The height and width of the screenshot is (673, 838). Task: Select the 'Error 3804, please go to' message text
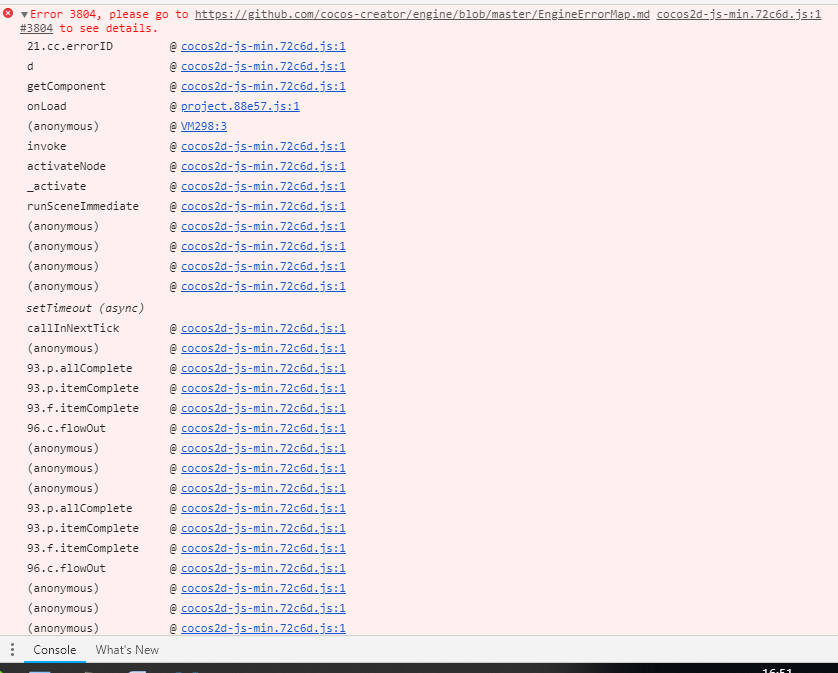click(110, 14)
